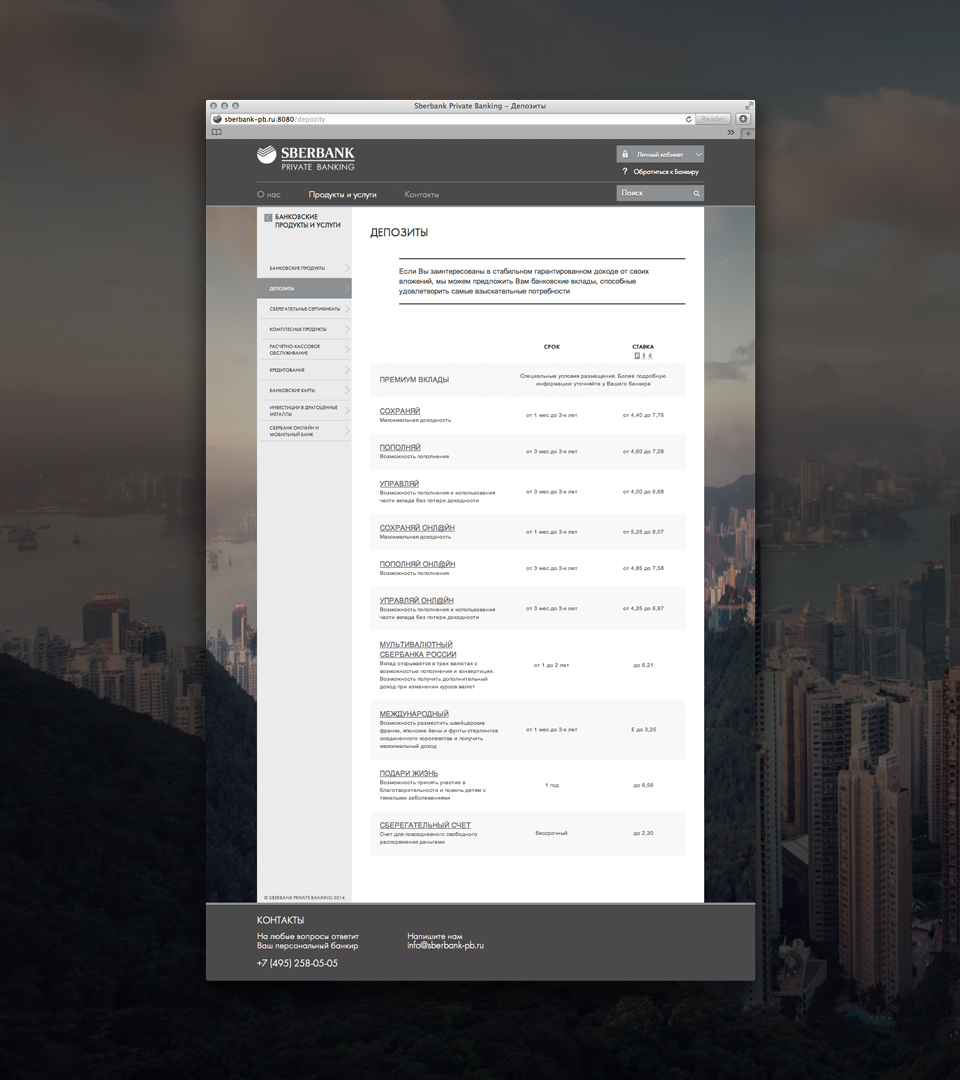Screen dimensions: 960x1080
Task: Select the Депозиты sidebar item
Action: tap(304, 288)
